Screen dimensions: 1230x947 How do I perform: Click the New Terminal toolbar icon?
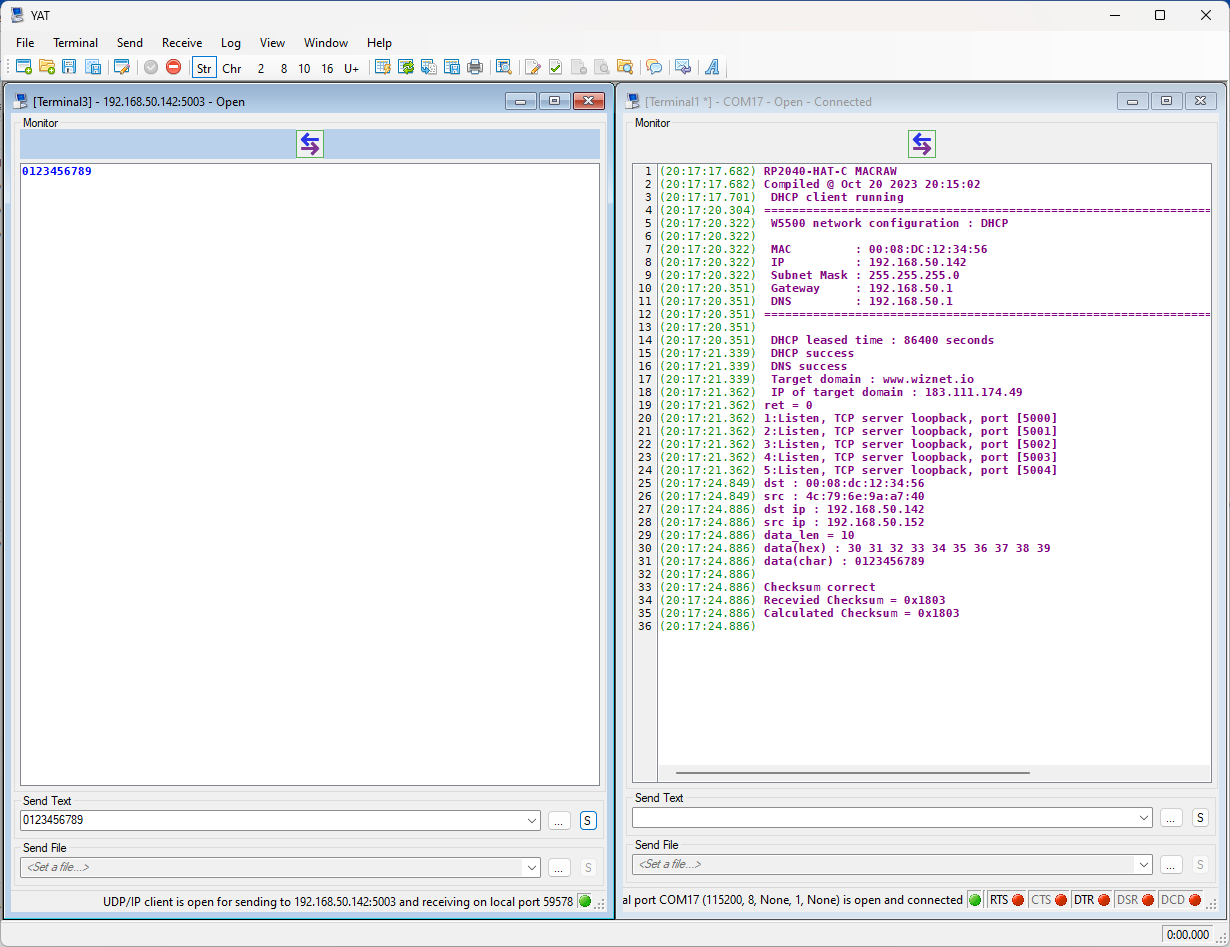[24, 67]
